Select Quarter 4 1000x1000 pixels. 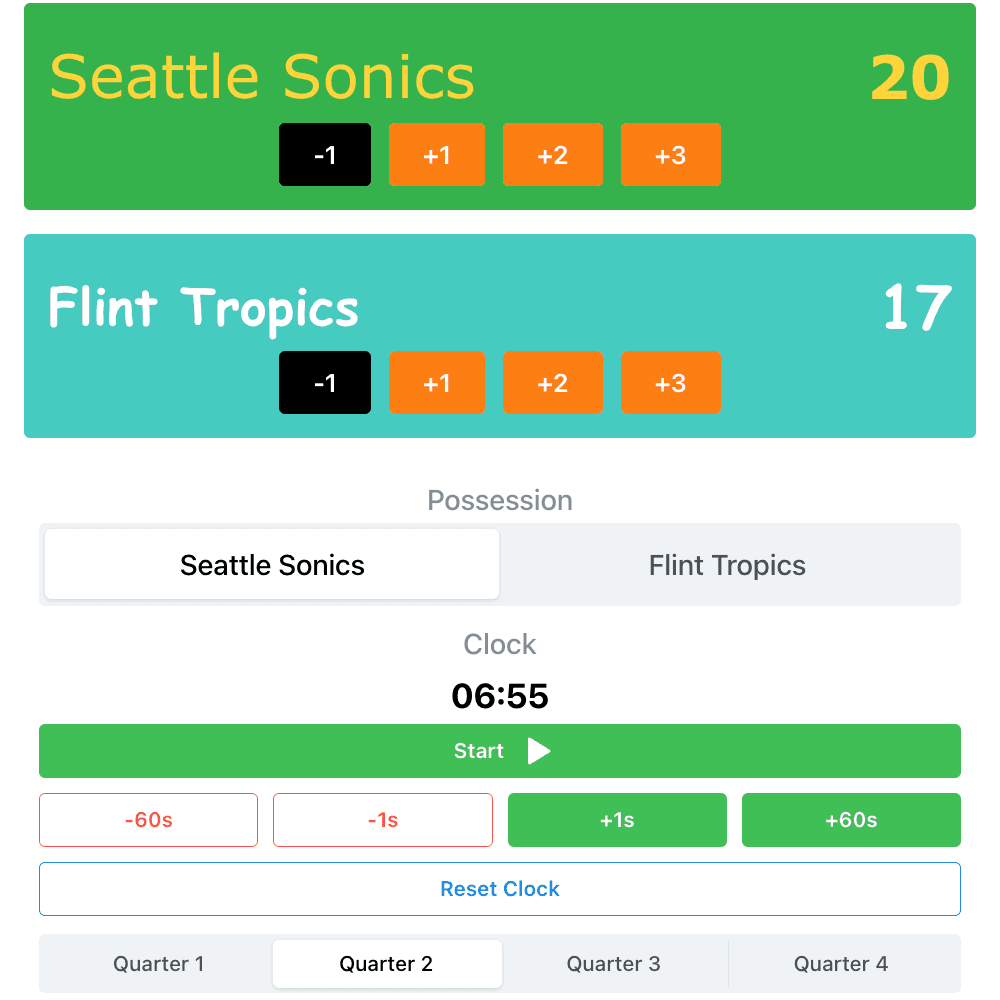pyautogui.click(x=841, y=964)
